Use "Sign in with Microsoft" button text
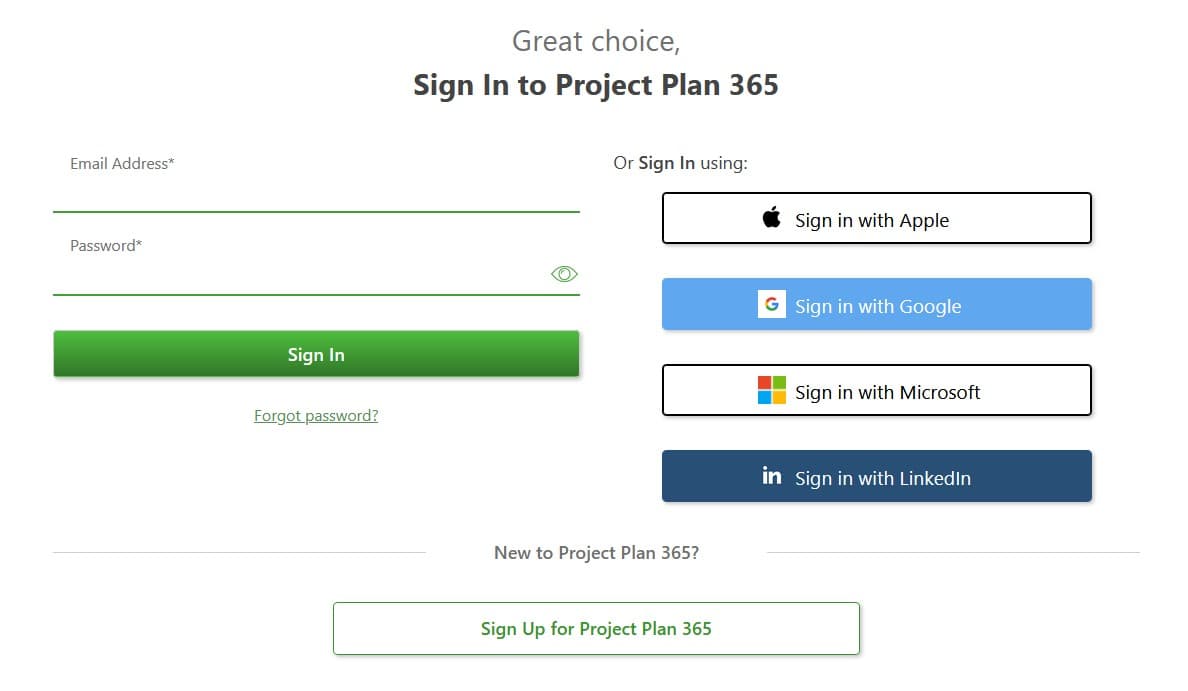This screenshot has height=691, width=1188. point(888,393)
